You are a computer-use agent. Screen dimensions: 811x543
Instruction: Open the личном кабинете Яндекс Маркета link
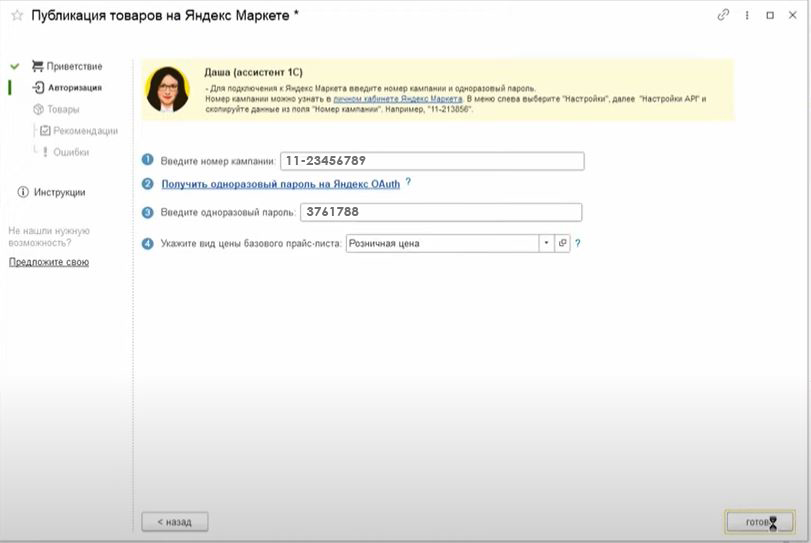[397, 100]
